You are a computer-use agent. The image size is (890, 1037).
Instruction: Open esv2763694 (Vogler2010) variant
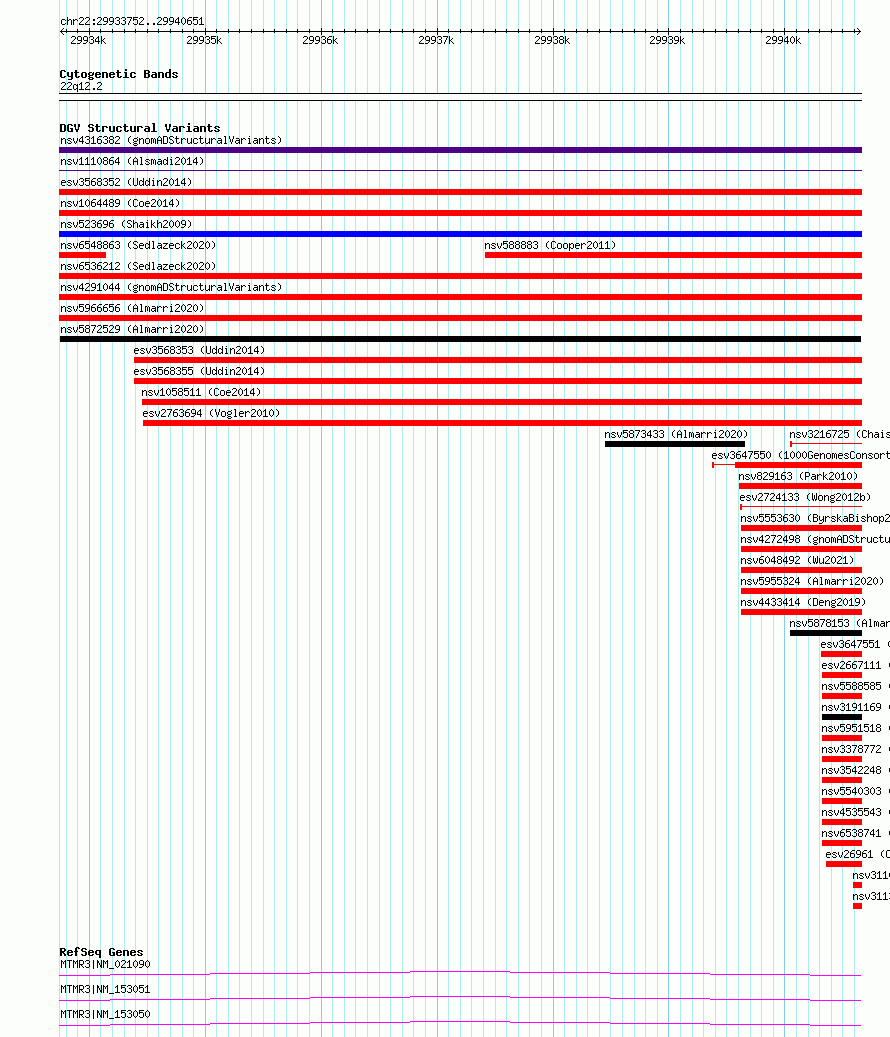click(x=212, y=413)
